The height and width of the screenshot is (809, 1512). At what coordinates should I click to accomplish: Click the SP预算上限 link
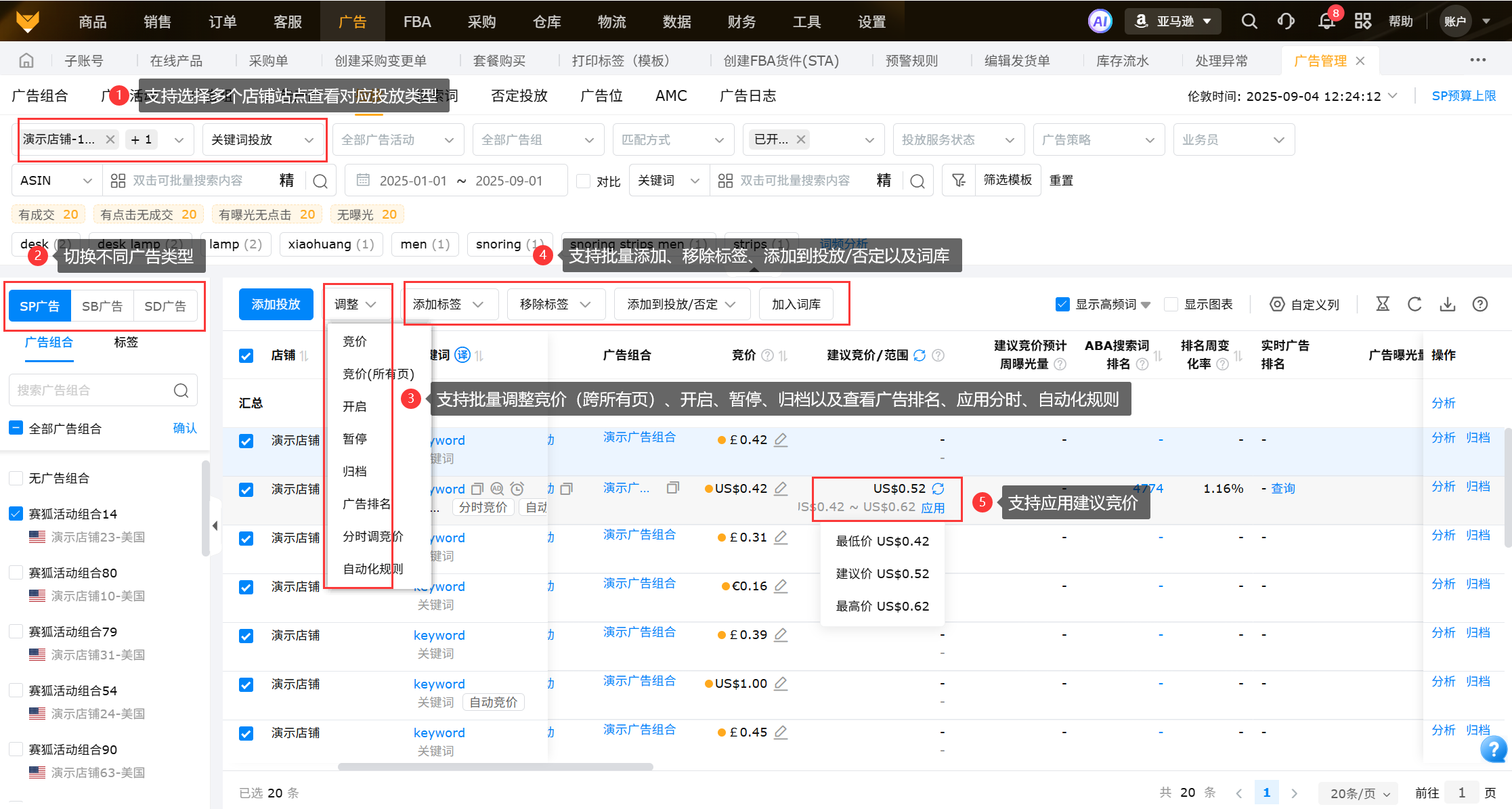coord(1463,96)
